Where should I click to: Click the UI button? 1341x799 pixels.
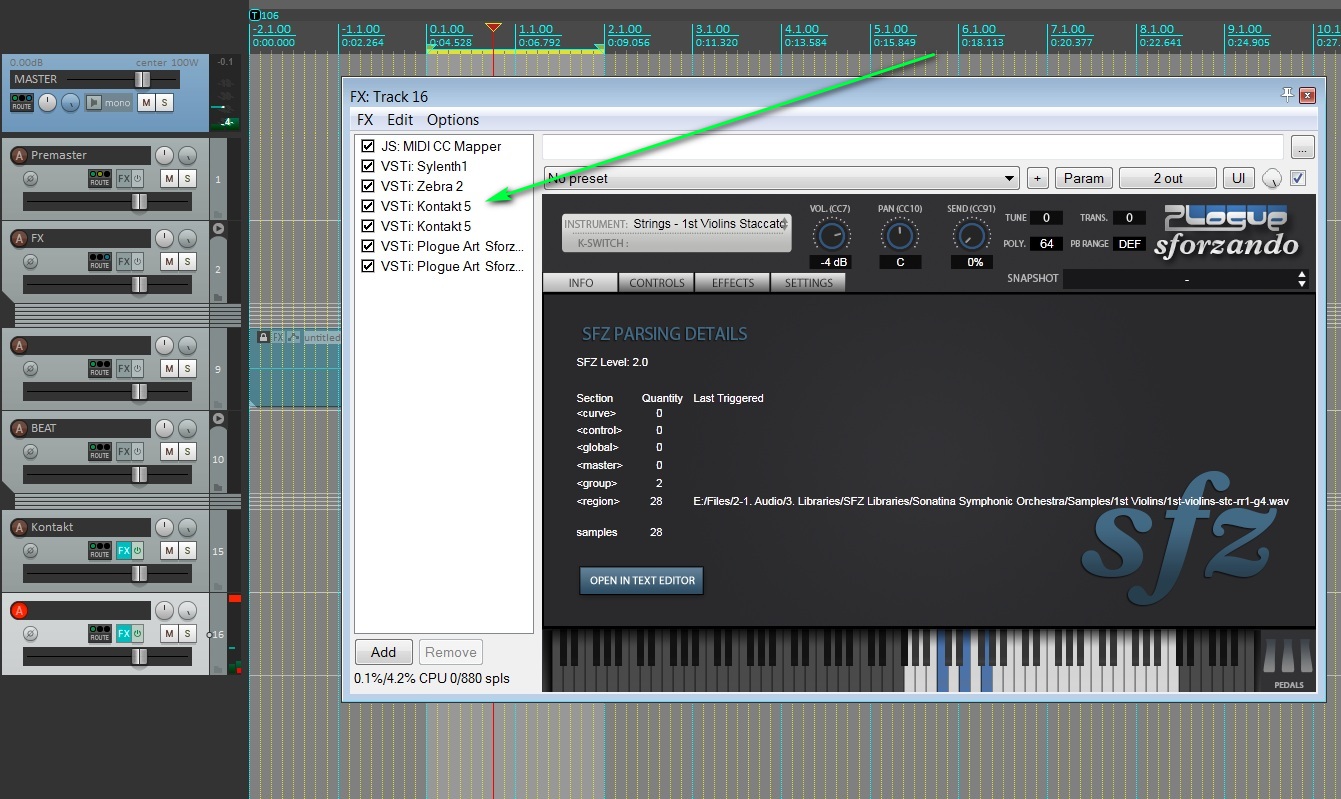1239,179
